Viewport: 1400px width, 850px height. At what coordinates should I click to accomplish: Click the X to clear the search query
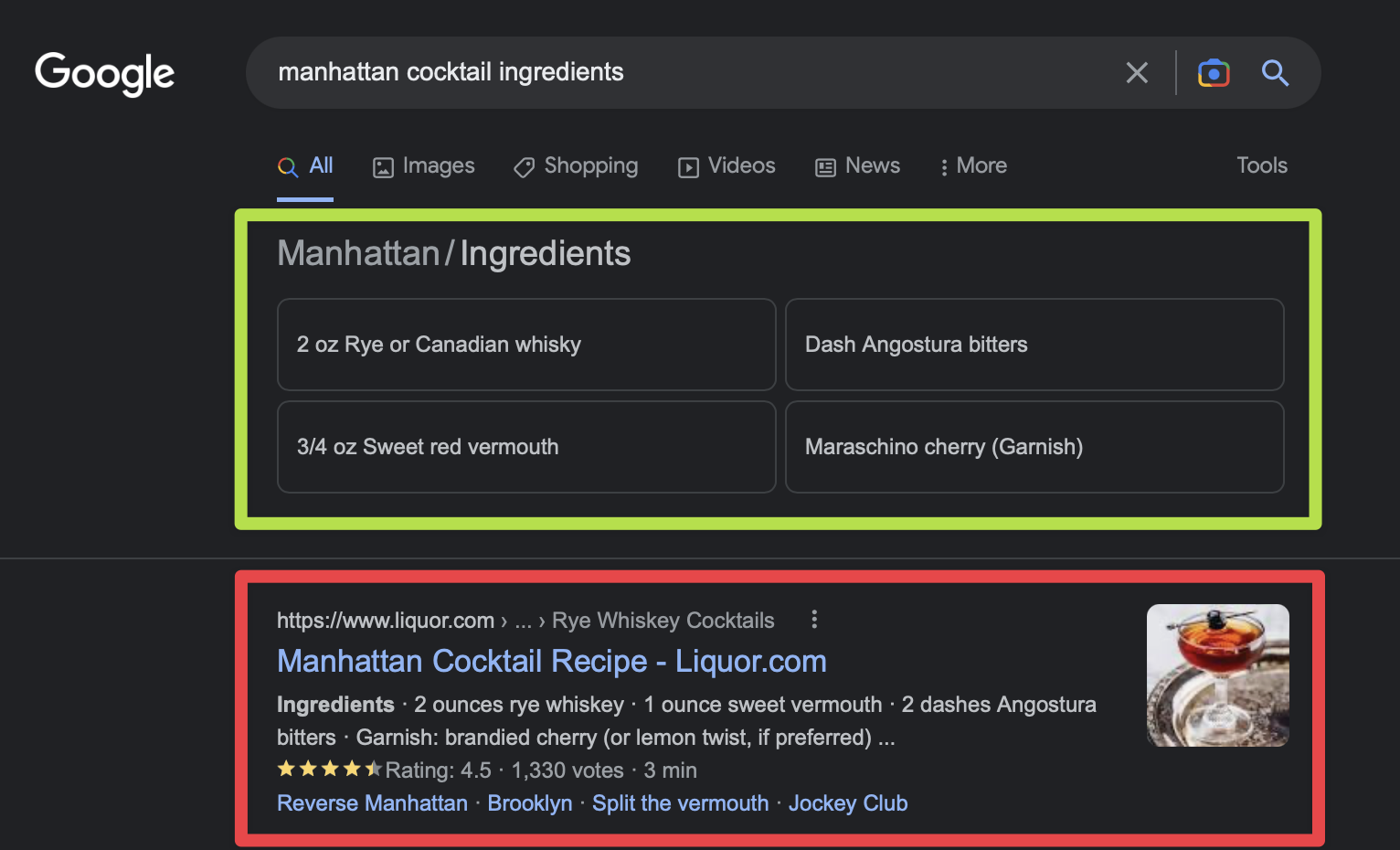pyautogui.click(x=1137, y=72)
